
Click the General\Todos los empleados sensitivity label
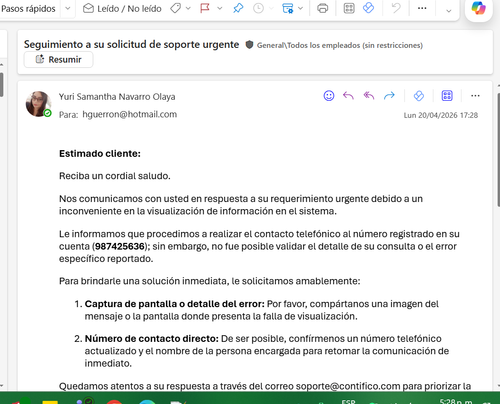(340, 45)
